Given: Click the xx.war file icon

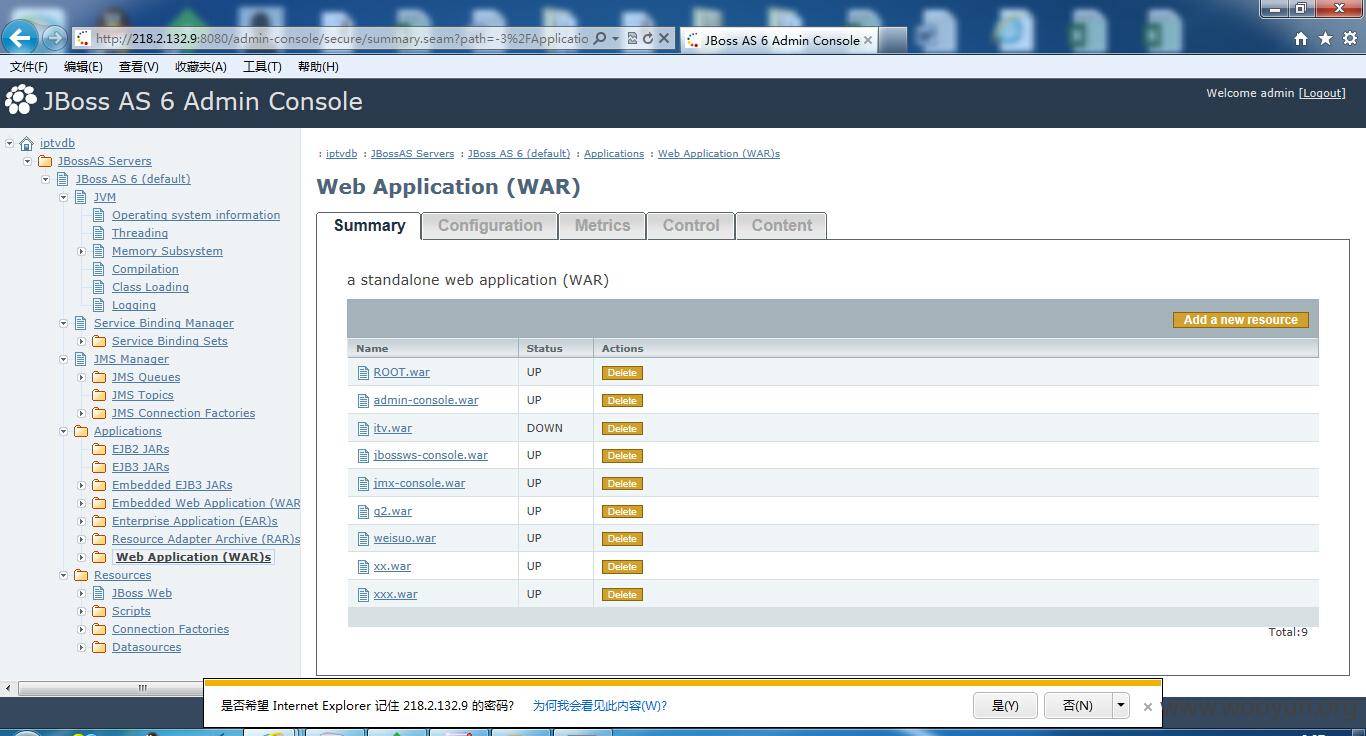Looking at the screenshot, I should pos(364,567).
